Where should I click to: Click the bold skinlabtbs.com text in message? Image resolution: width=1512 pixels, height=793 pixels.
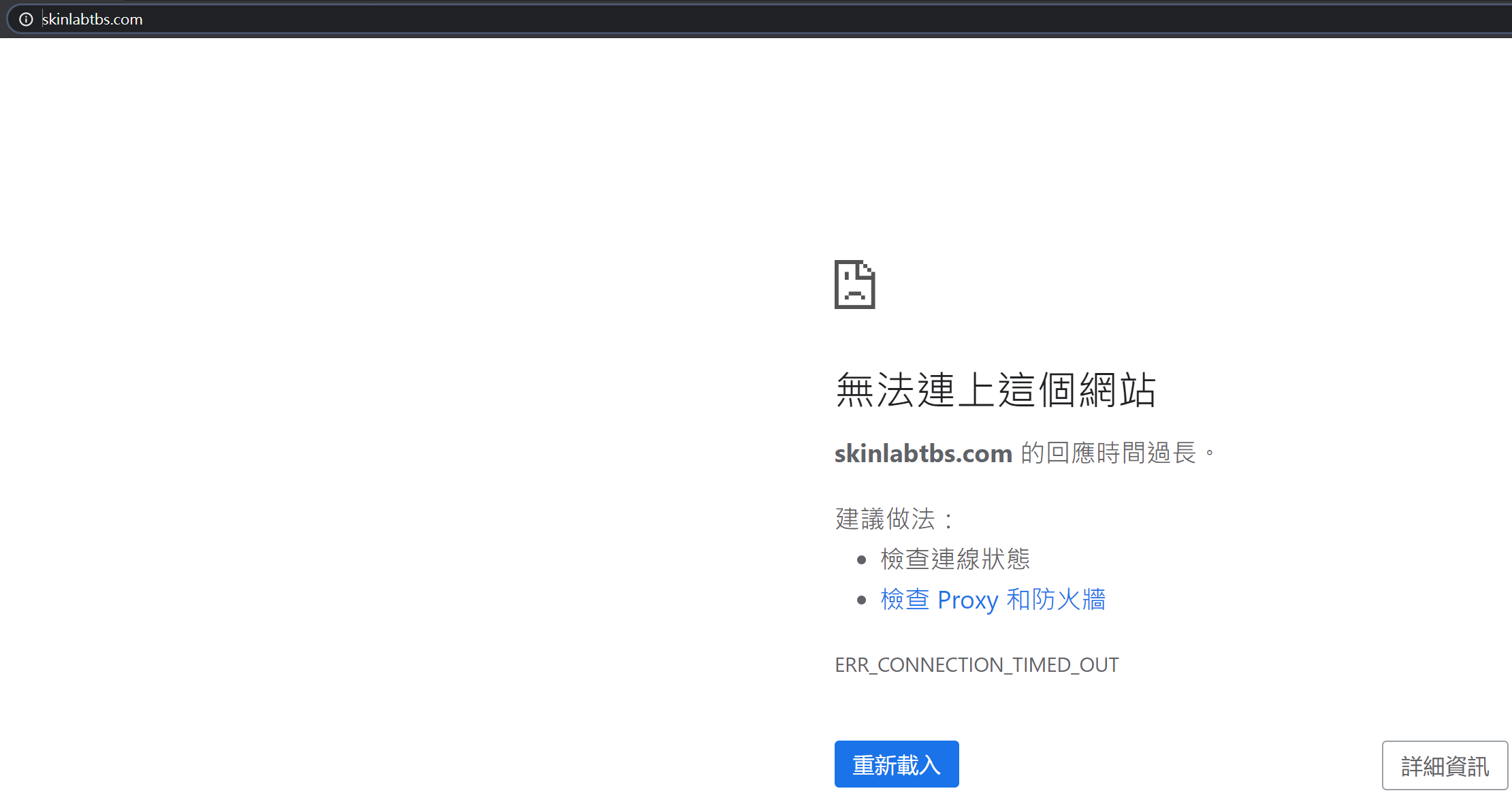pyautogui.click(x=923, y=453)
